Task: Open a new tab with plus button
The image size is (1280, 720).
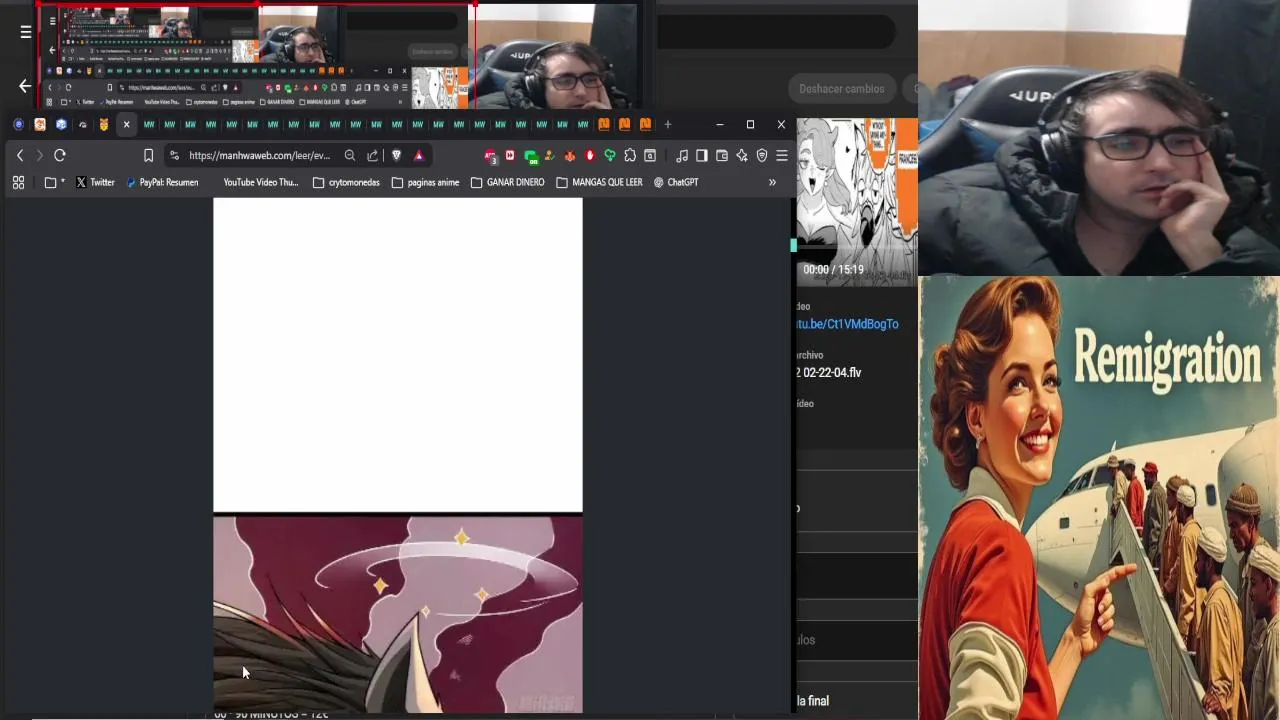Action: (668, 124)
